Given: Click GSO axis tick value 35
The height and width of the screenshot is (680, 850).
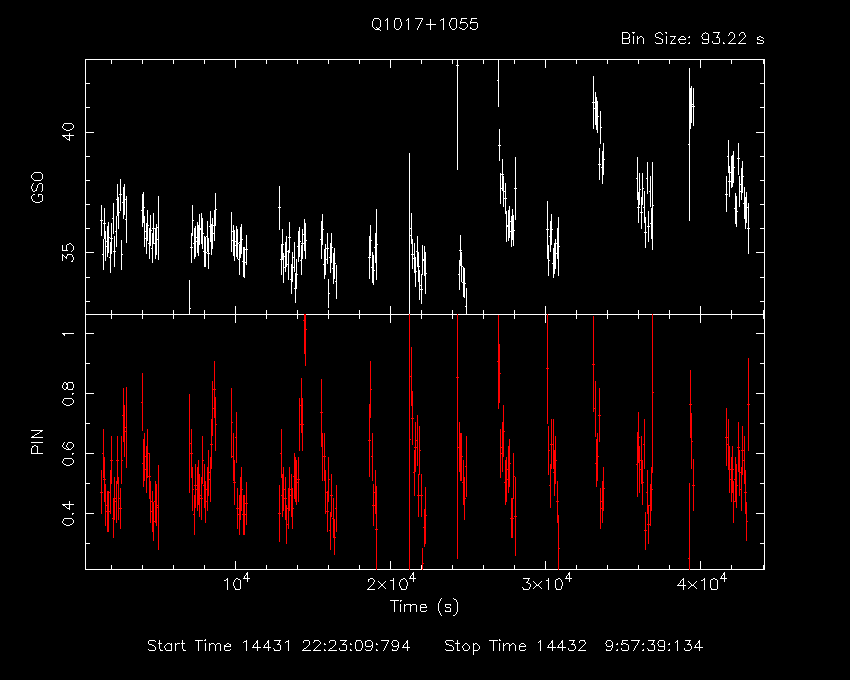Looking at the screenshot, I should [69, 252].
